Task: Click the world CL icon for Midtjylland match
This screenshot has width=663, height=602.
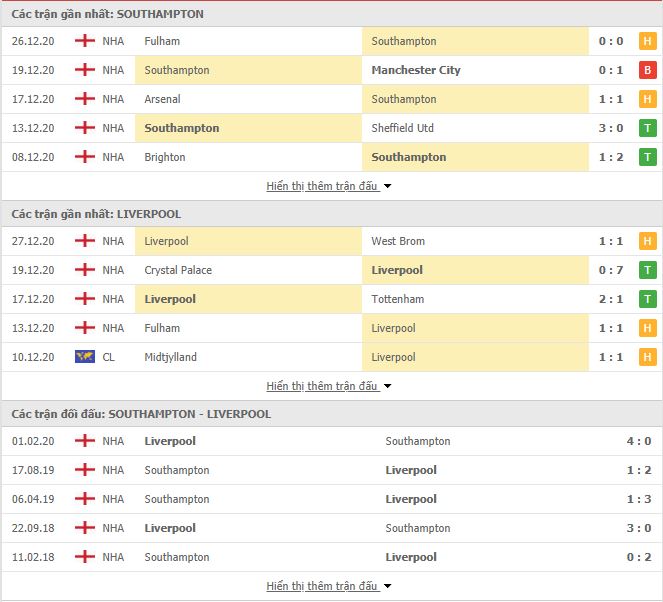Action: coord(85,357)
